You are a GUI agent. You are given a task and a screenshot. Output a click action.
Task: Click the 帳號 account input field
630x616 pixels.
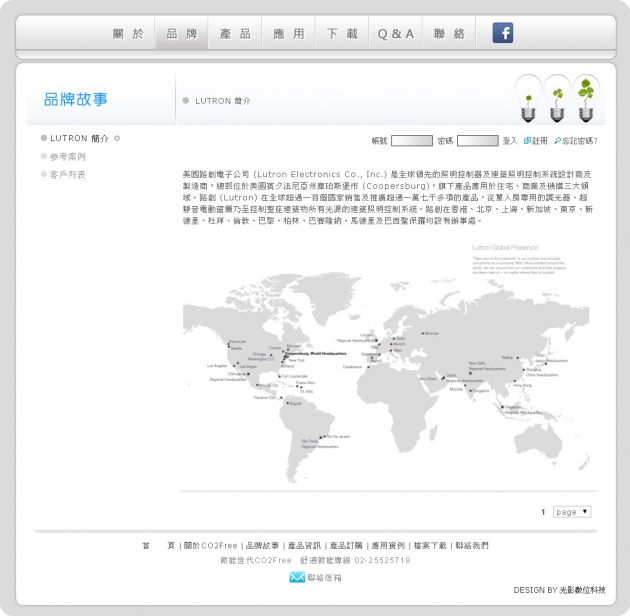411,141
